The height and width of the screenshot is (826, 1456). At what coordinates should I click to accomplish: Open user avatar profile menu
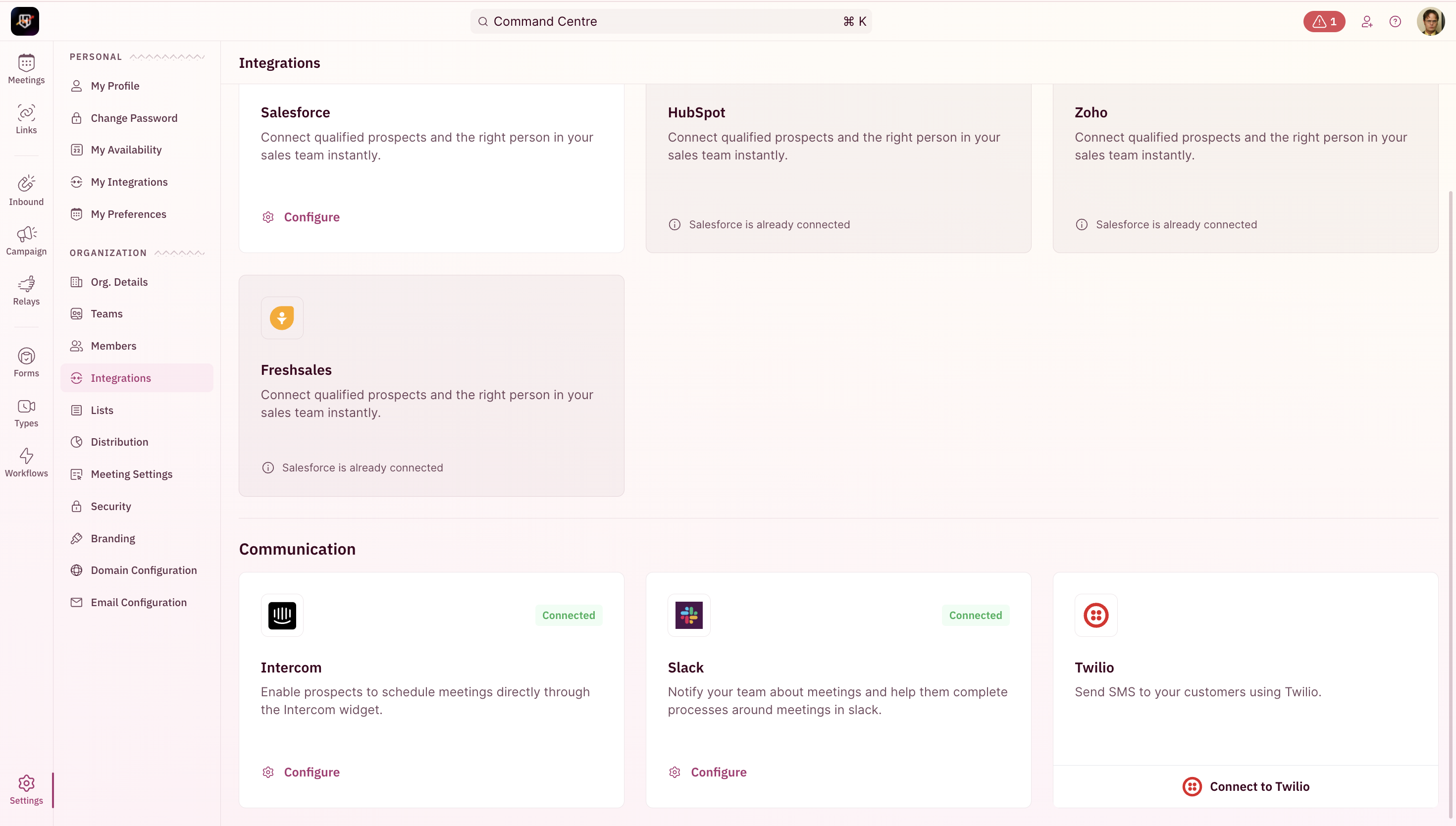[1430, 22]
